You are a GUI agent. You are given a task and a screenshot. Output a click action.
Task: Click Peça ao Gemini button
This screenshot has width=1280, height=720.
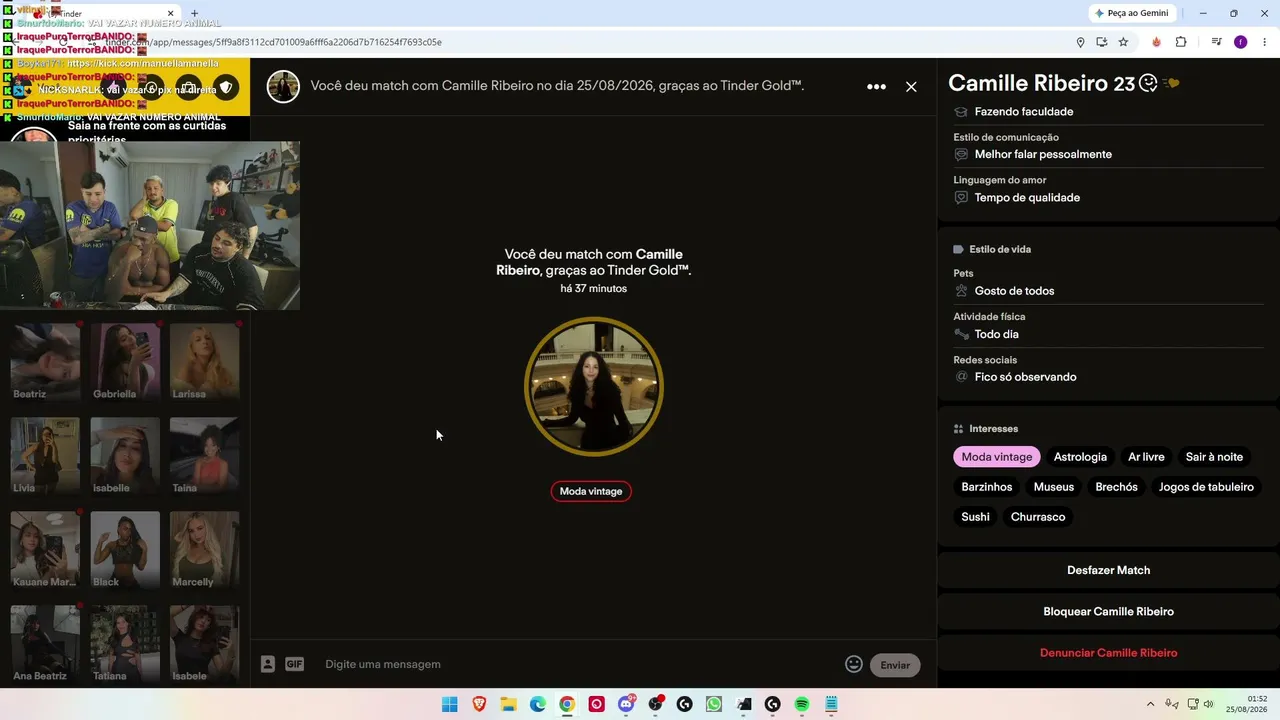tap(1132, 13)
